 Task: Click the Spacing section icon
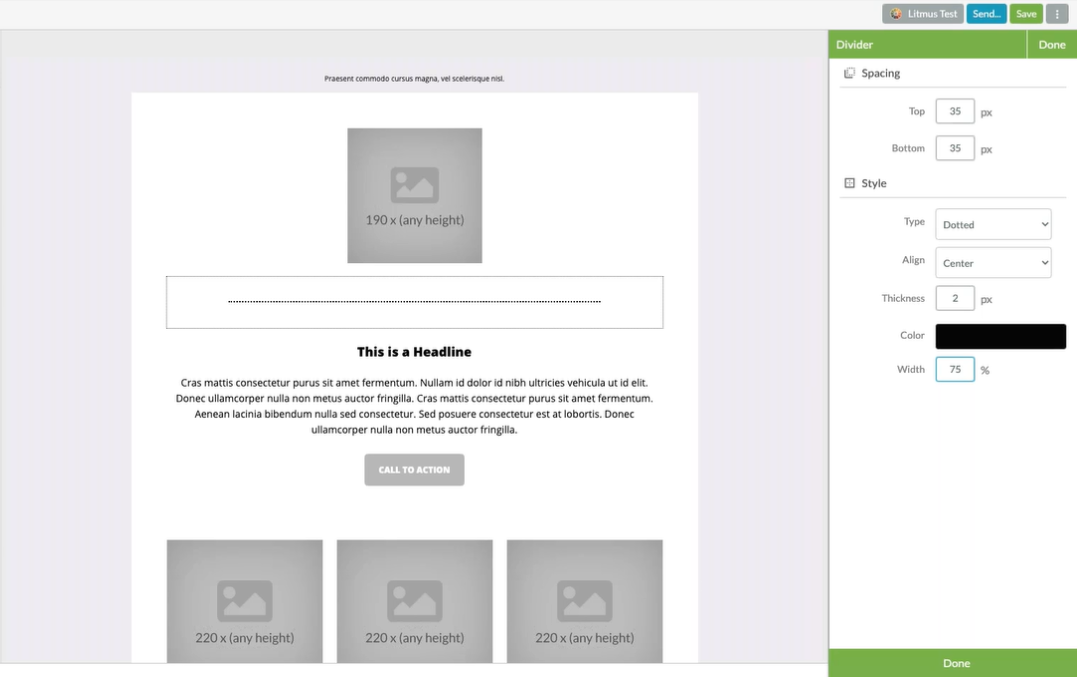point(849,73)
